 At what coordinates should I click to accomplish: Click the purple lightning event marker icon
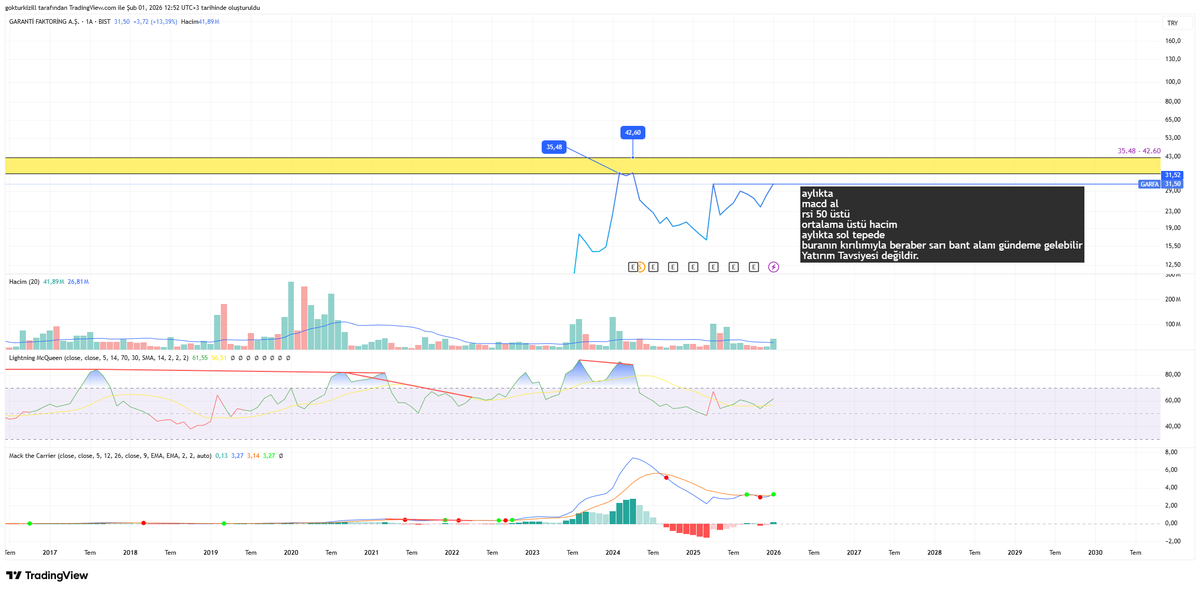coord(774,267)
